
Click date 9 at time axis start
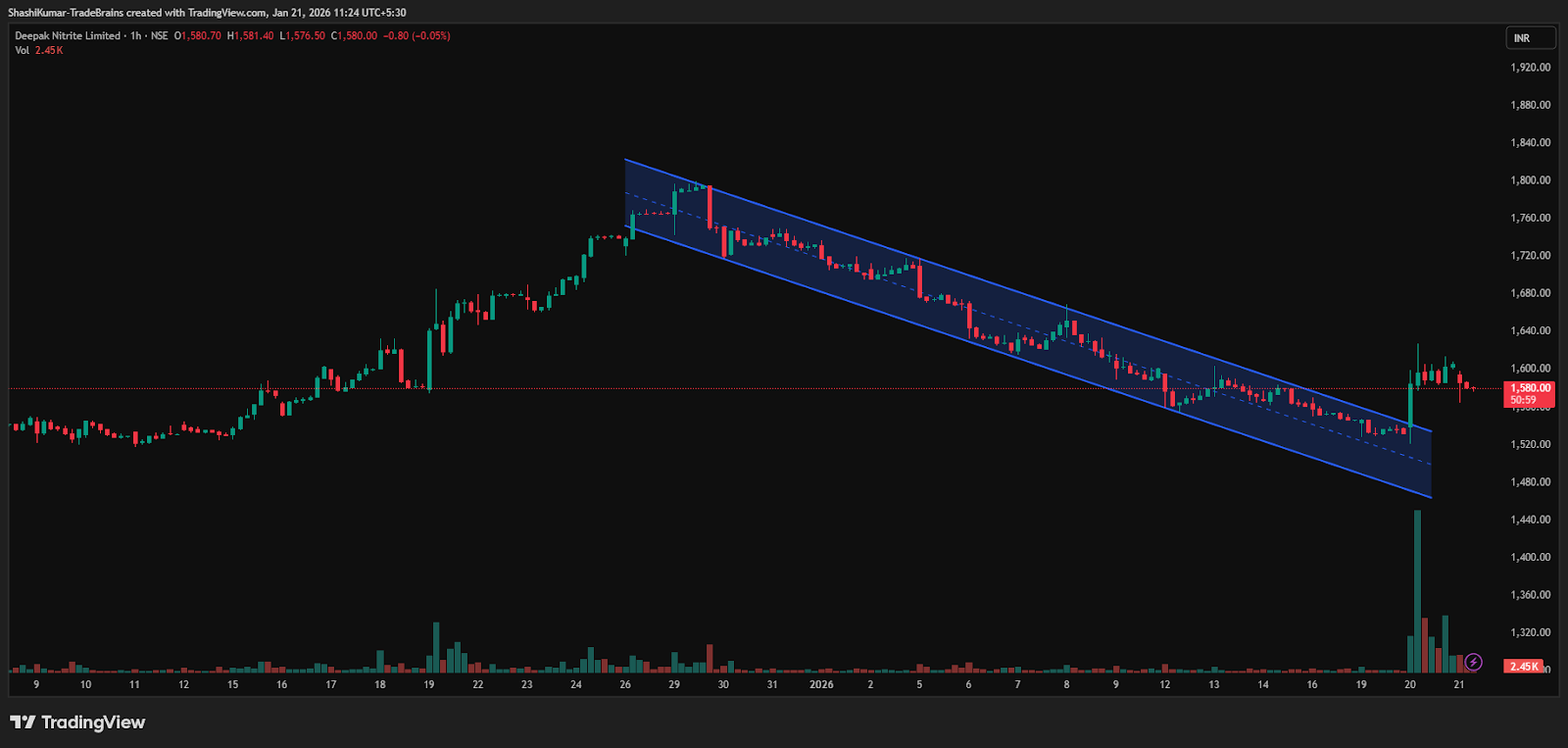click(36, 684)
